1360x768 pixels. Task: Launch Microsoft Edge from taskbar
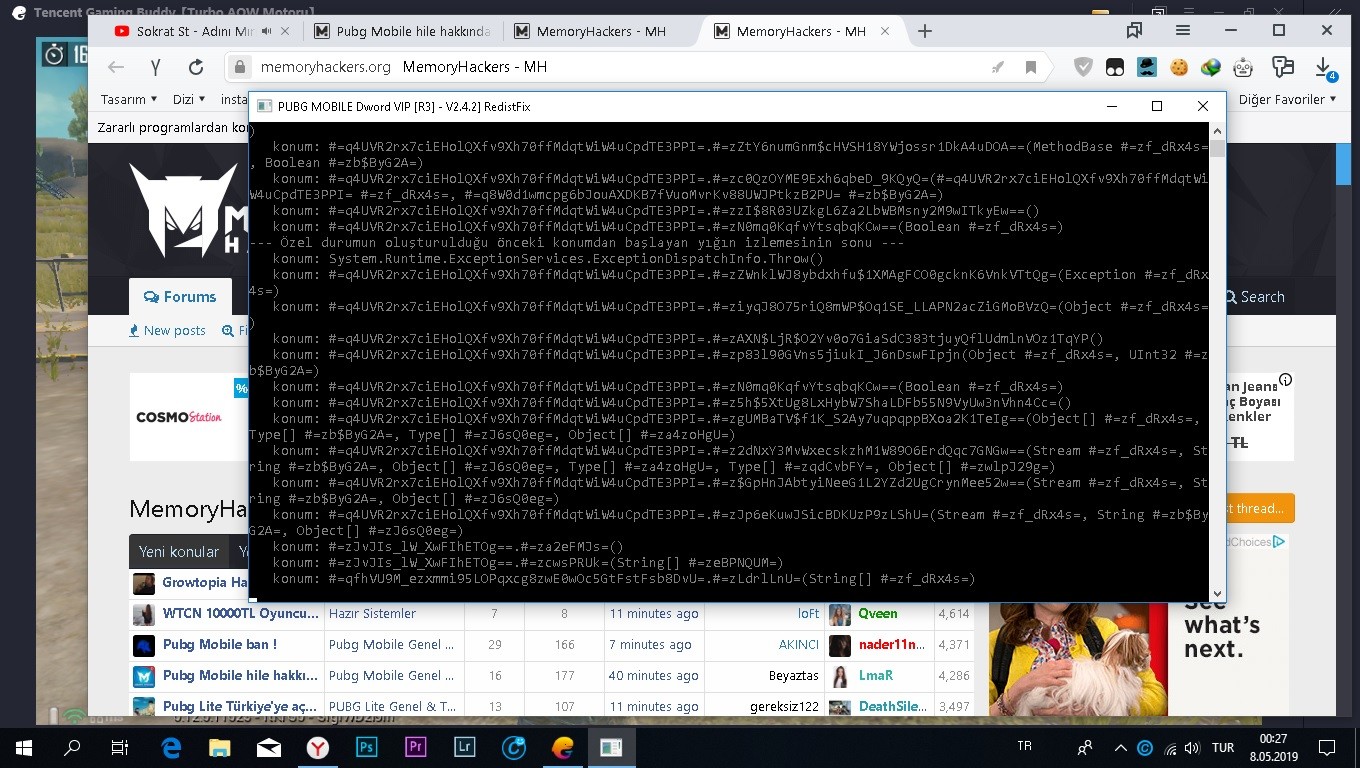tap(171, 747)
